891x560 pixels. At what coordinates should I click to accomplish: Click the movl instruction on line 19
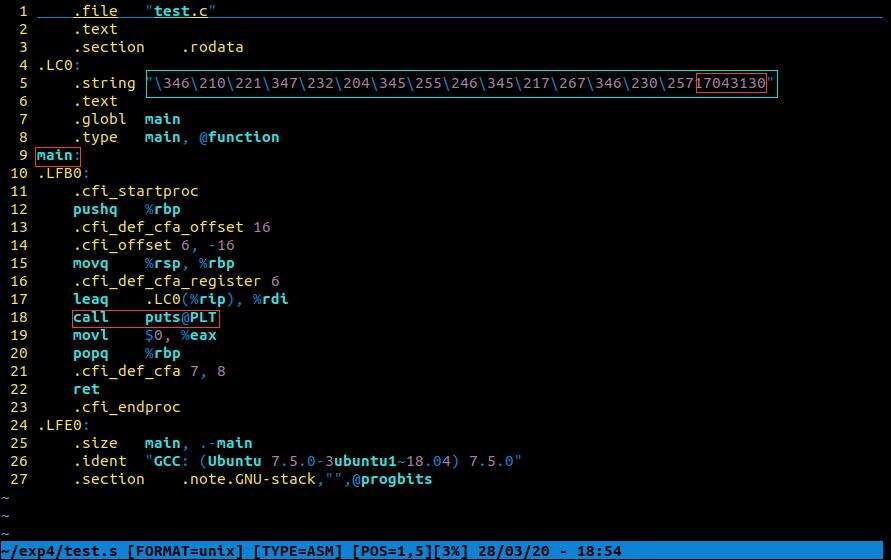[x=90, y=335]
